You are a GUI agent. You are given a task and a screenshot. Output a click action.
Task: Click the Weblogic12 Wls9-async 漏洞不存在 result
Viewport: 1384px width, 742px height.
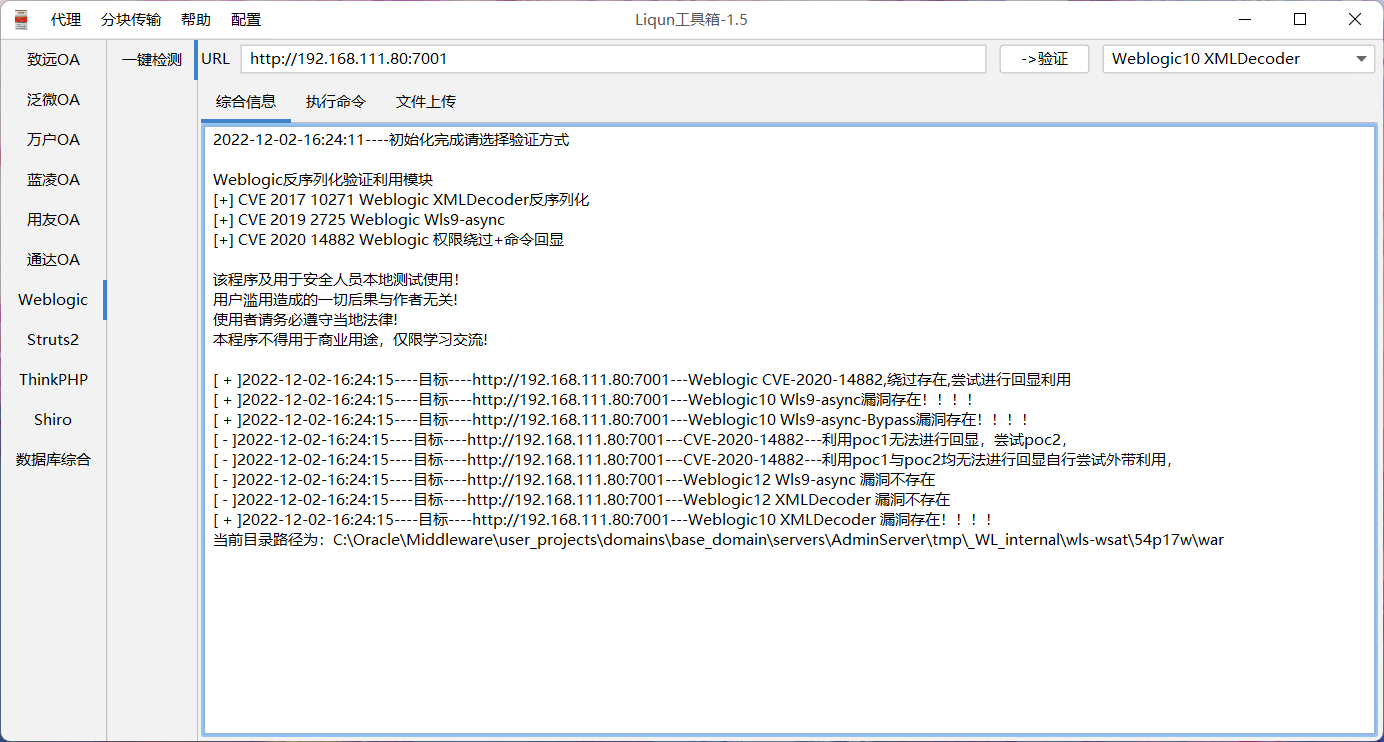[574, 480]
